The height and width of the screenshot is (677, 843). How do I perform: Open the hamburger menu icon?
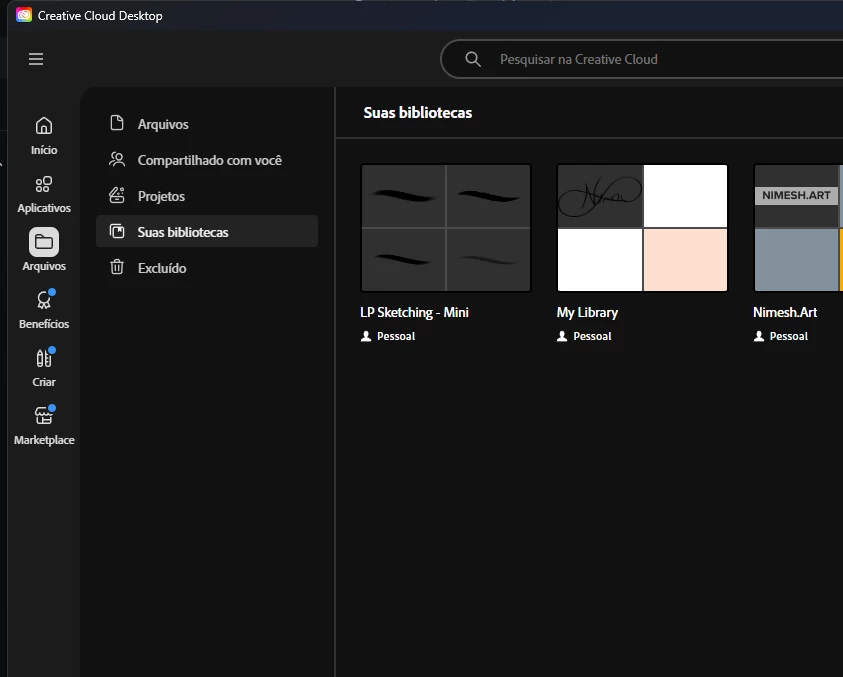click(x=36, y=59)
